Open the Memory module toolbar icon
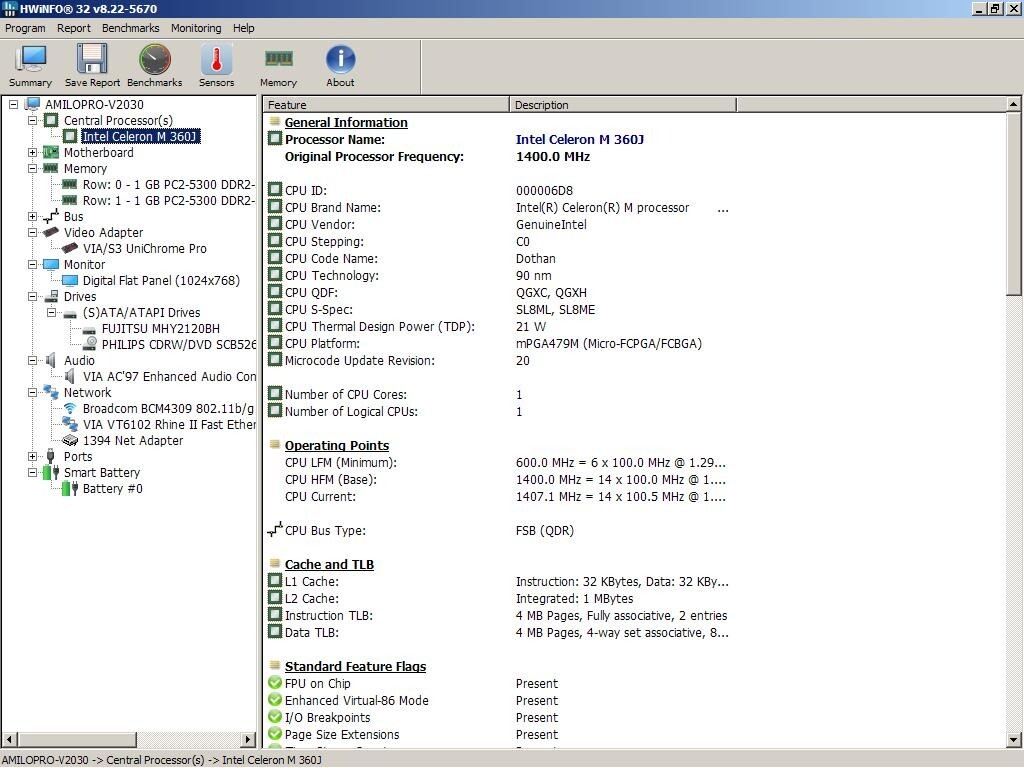Viewport: 1024px width, 768px height. (279, 59)
